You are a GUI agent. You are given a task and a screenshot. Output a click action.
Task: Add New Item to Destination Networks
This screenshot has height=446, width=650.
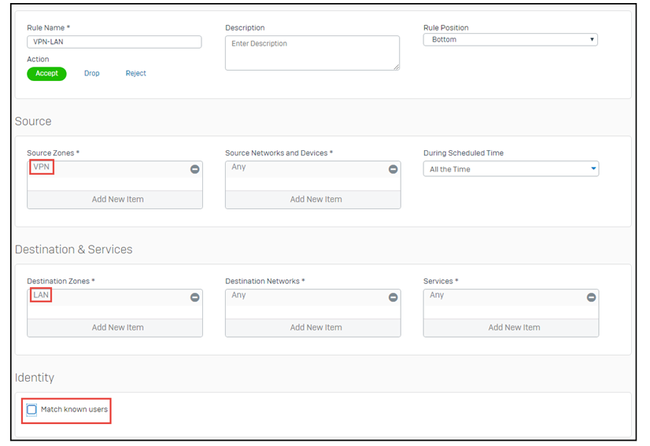pyautogui.click(x=313, y=327)
